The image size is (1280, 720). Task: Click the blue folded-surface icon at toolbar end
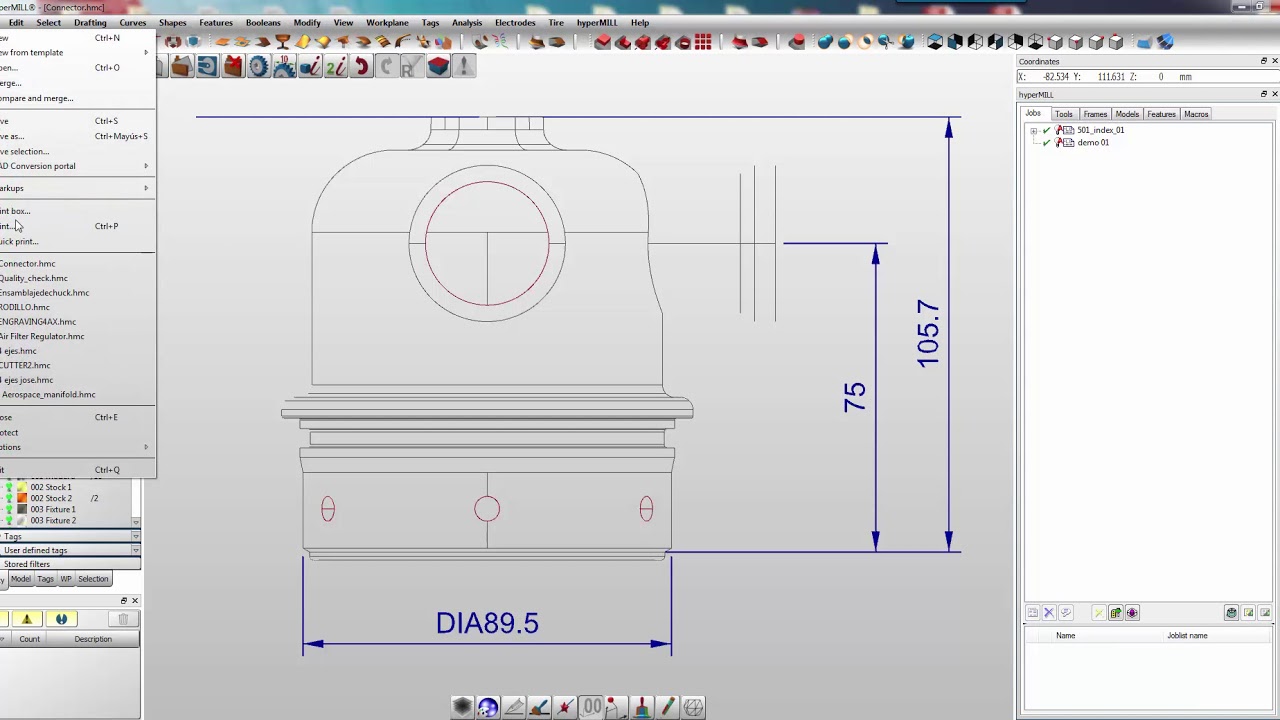pos(1165,42)
